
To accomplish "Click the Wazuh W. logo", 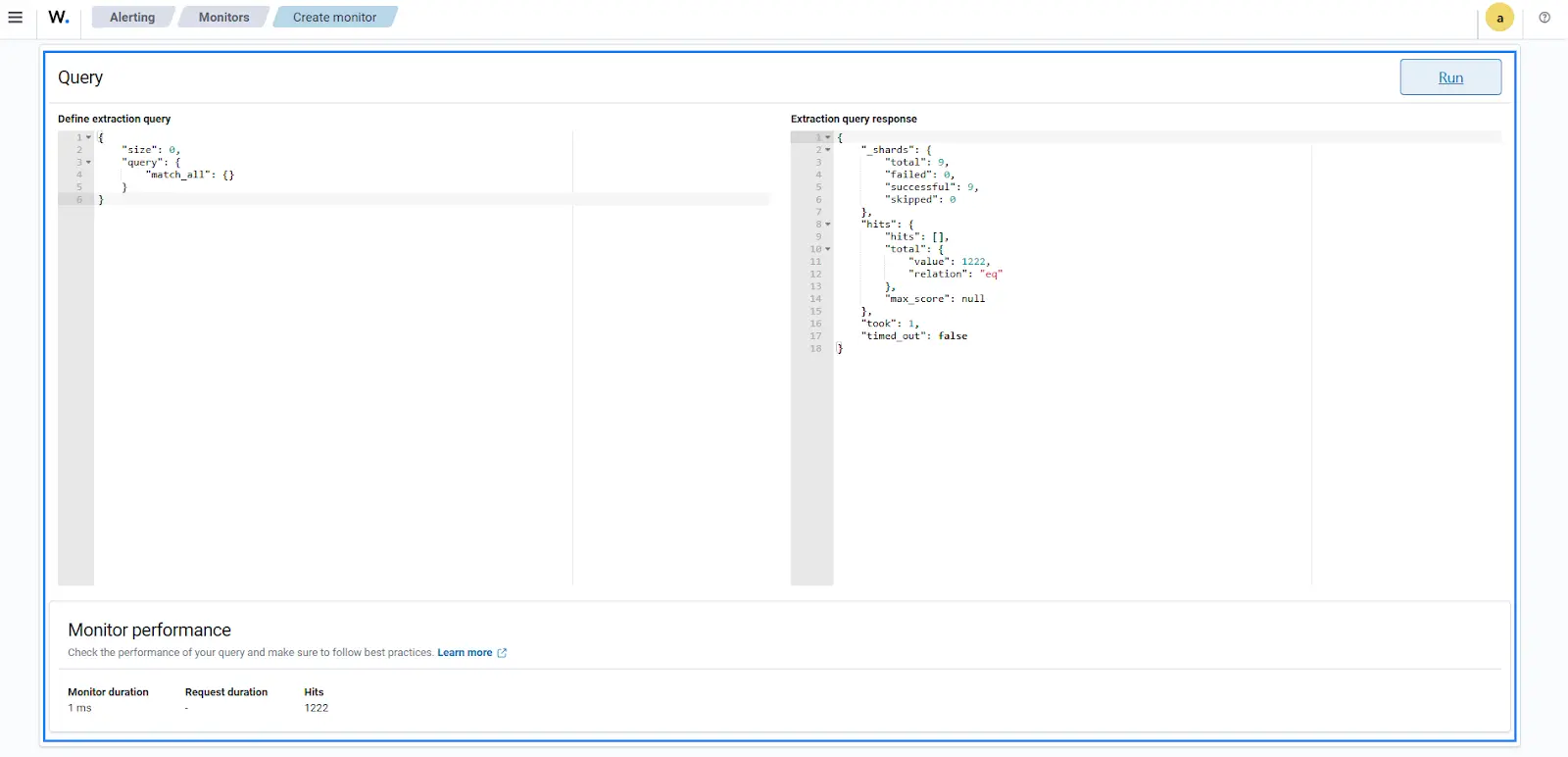I will (59, 17).
